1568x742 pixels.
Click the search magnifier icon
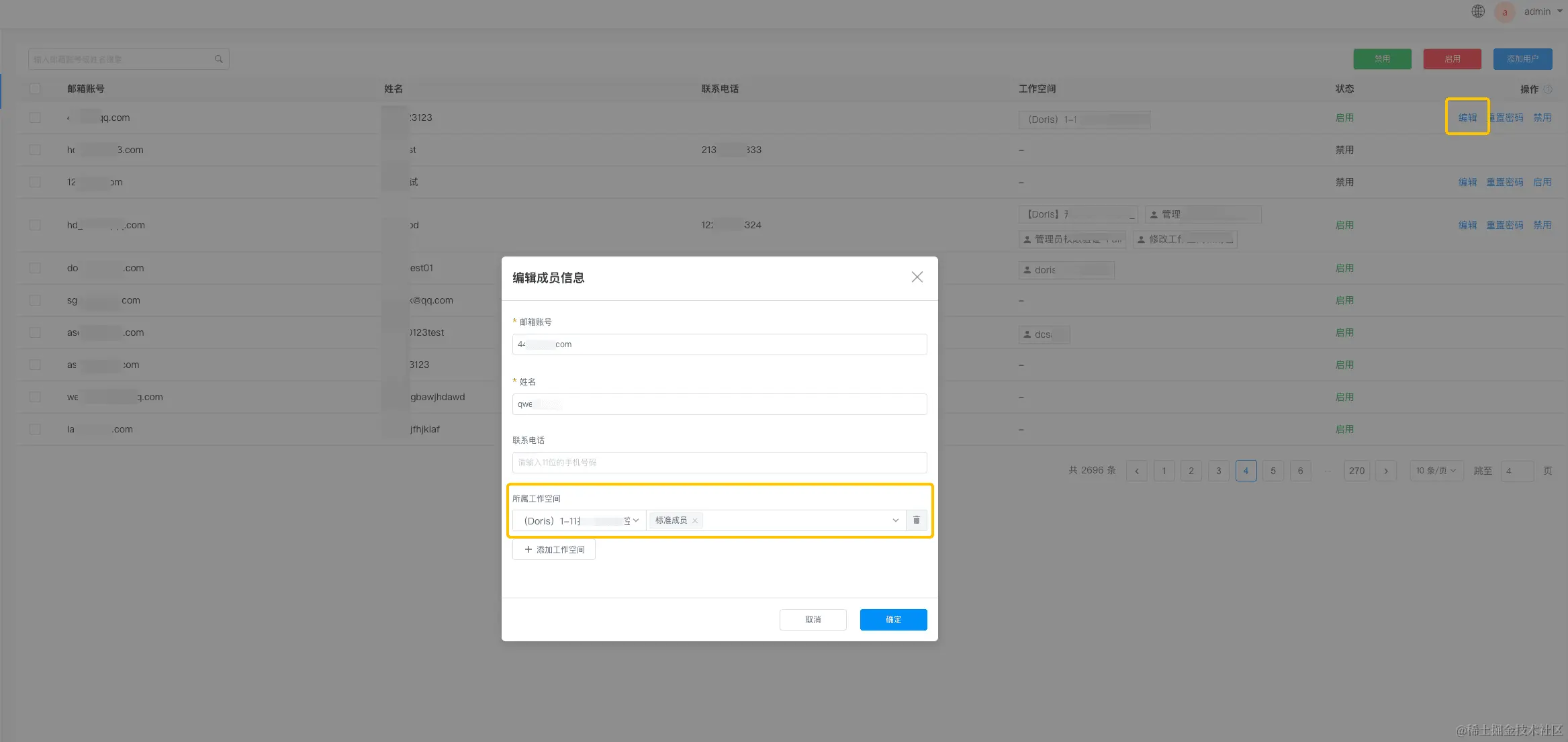[x=218, y=59]
